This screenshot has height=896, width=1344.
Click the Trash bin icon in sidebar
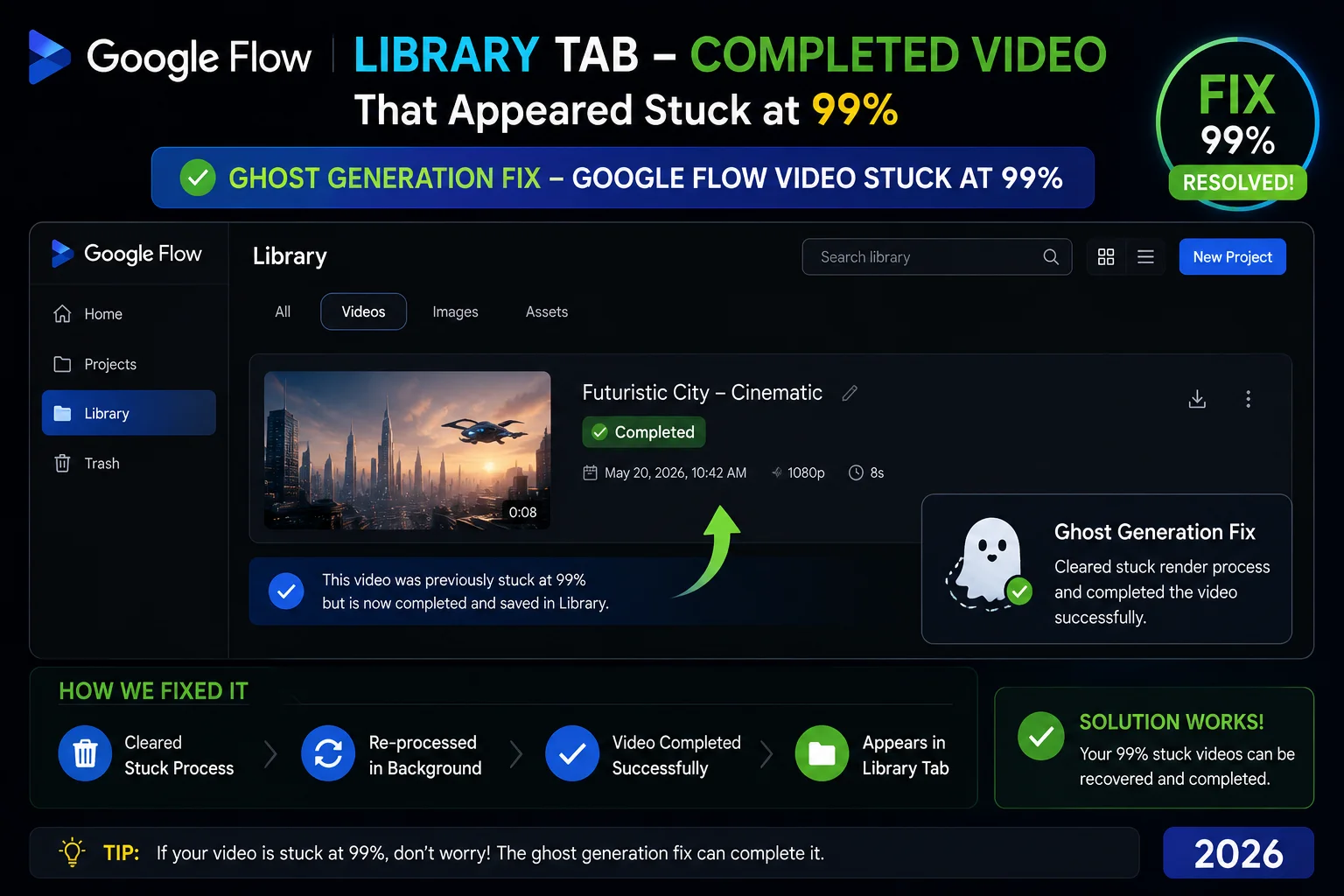(x=62, y=463)
